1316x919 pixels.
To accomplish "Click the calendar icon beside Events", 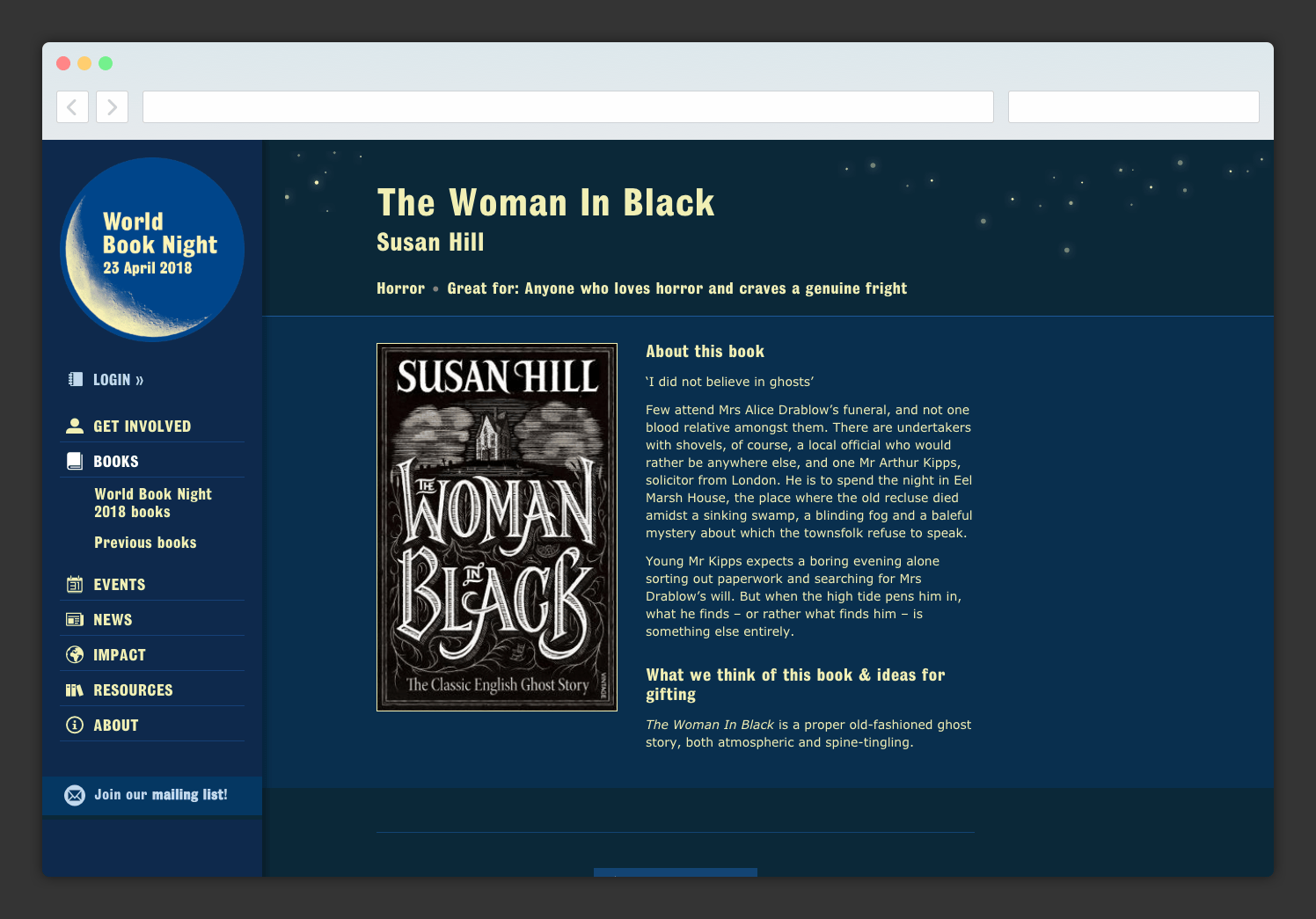I will pos(75,584).
